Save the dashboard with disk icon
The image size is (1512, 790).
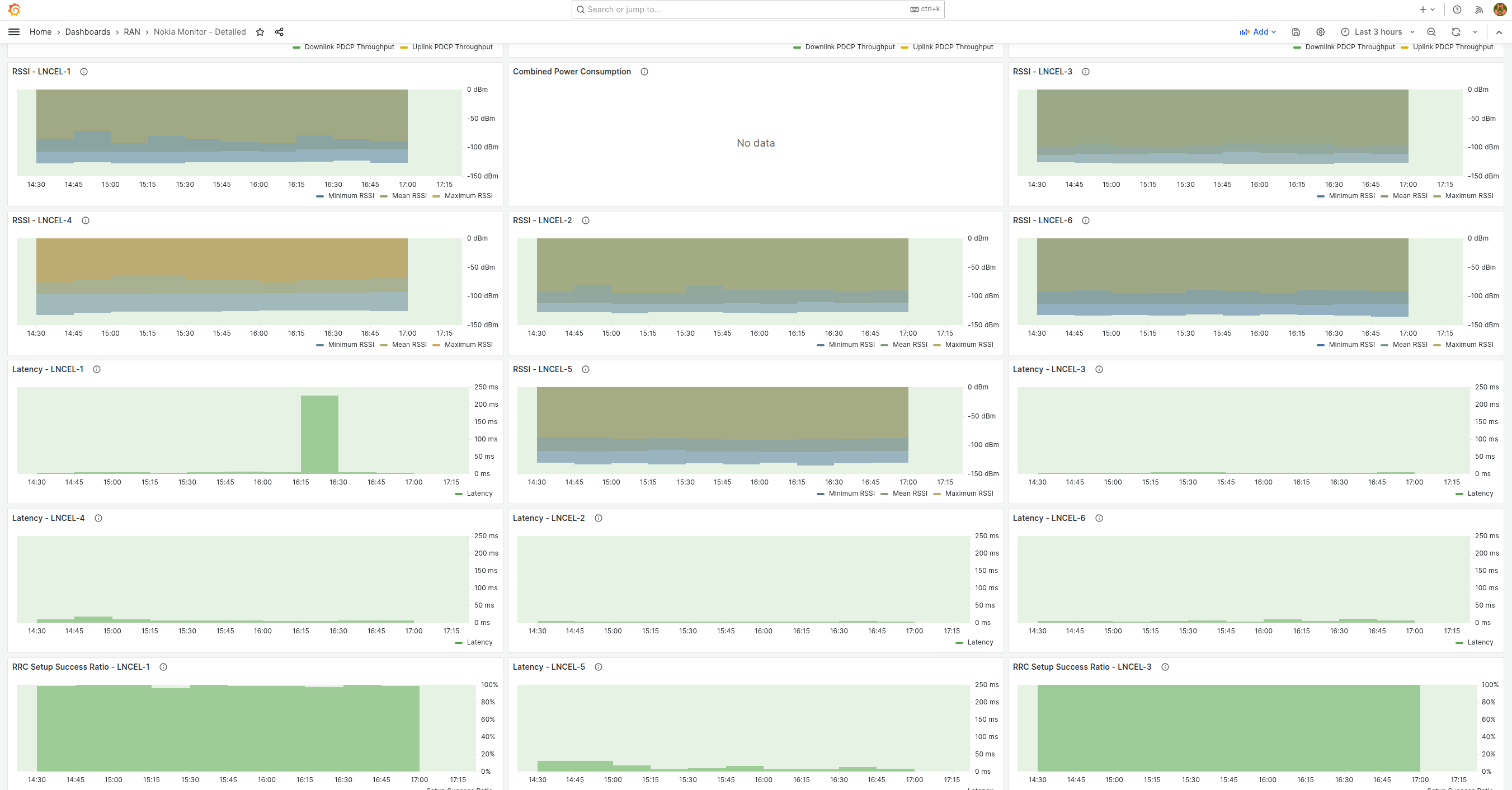pos(1296,32)
